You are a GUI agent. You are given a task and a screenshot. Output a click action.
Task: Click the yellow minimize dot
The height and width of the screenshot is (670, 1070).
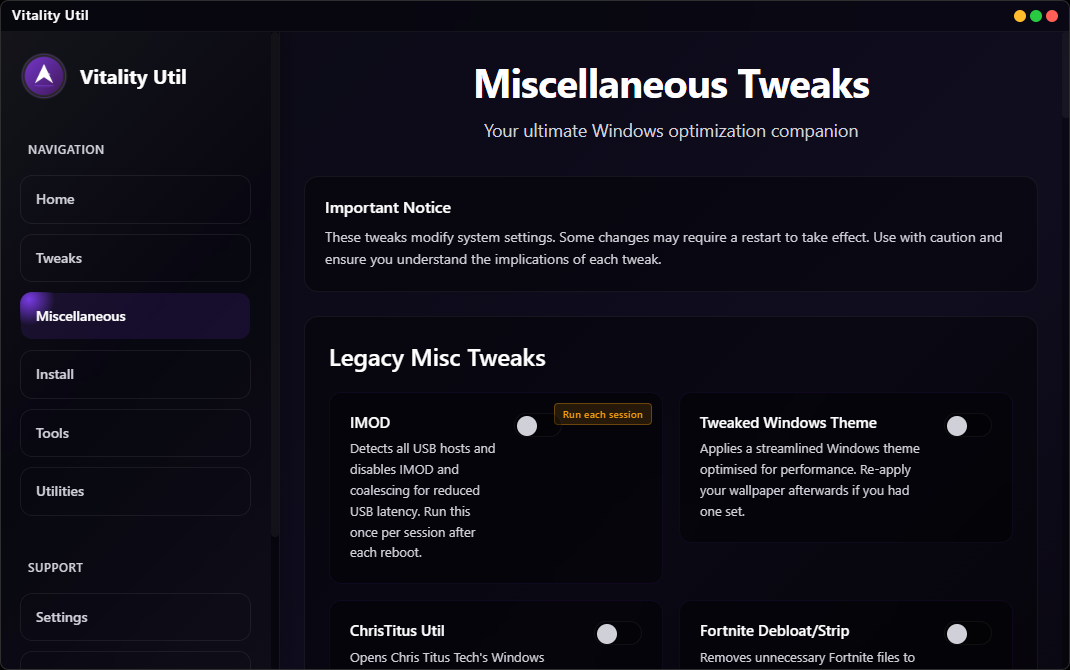tap(1018, 15)
